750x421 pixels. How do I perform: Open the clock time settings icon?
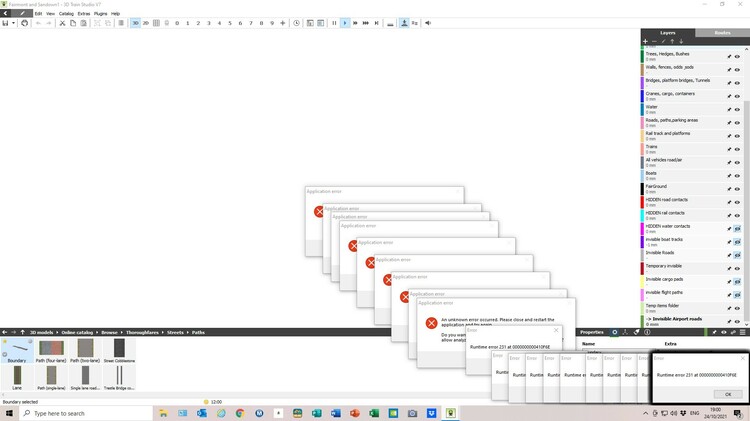(x=297, y=23)
